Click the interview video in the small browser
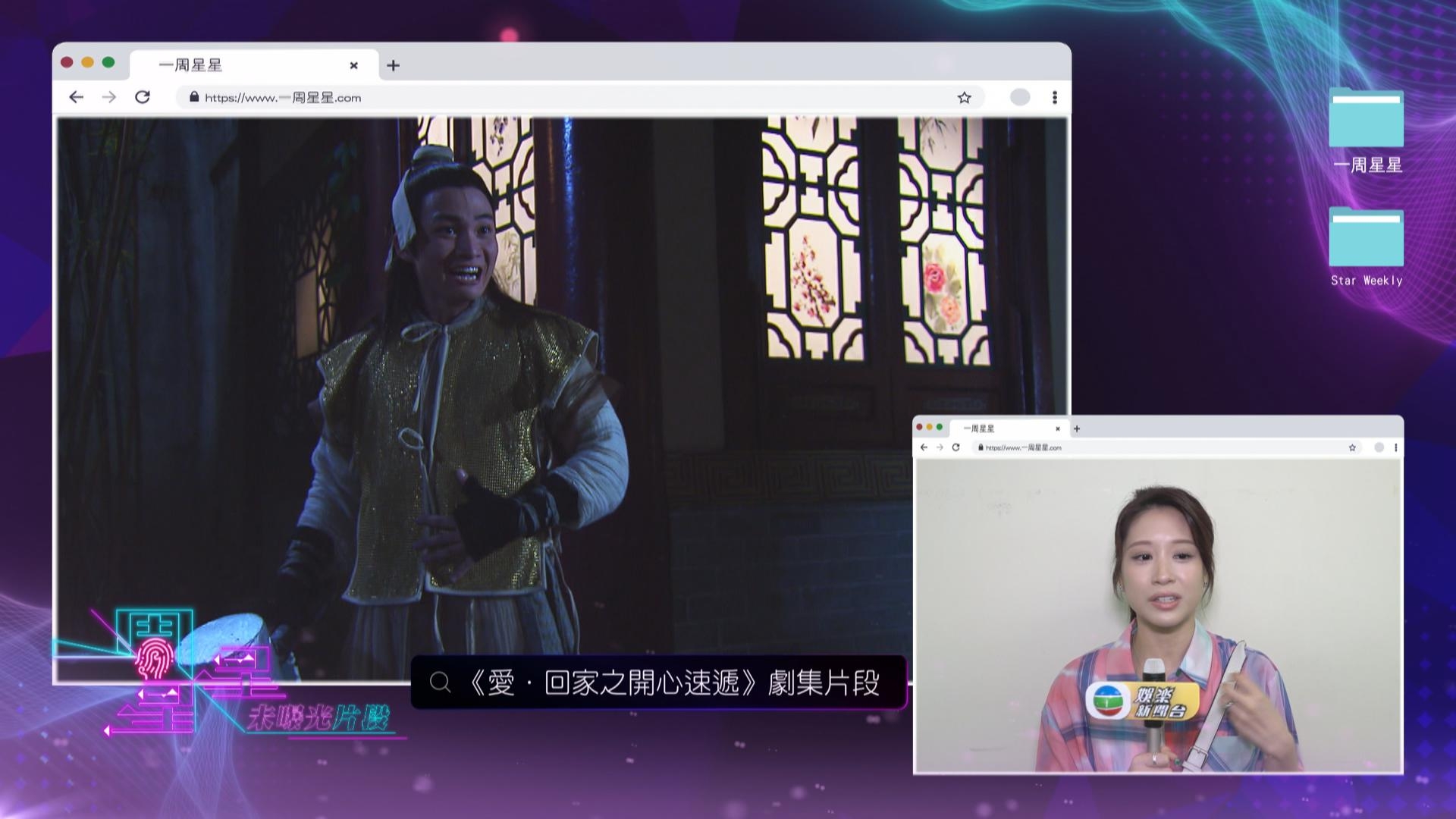Screen dimensions: 1456x819 (1158, 615)
